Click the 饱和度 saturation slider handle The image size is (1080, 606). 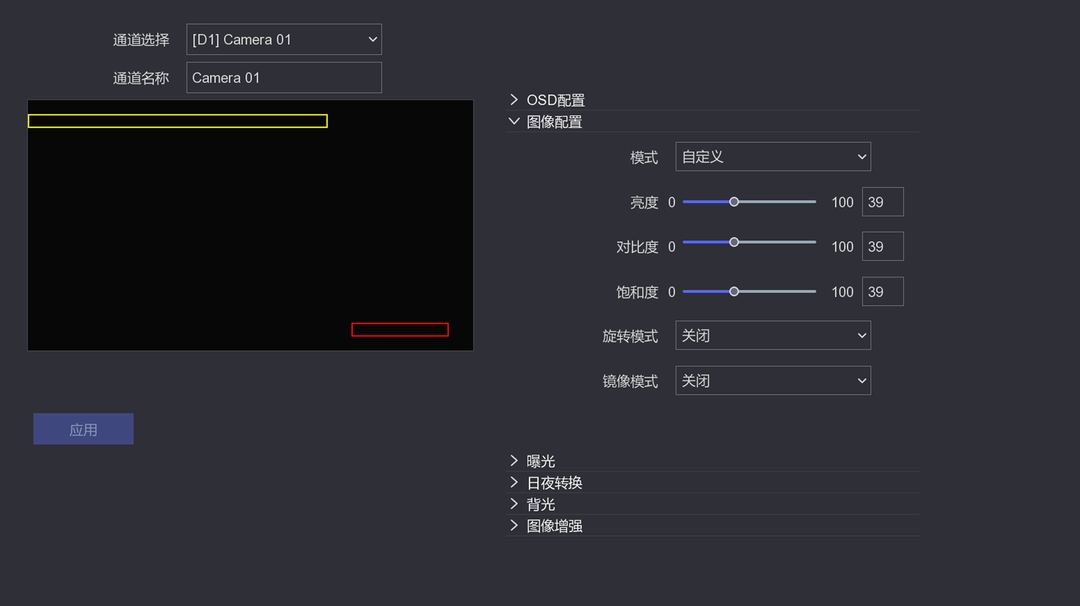734,292
